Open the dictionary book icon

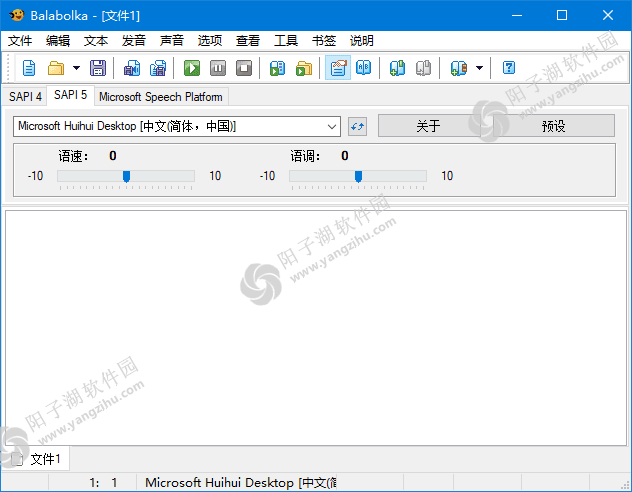click(x=364, y=68)
